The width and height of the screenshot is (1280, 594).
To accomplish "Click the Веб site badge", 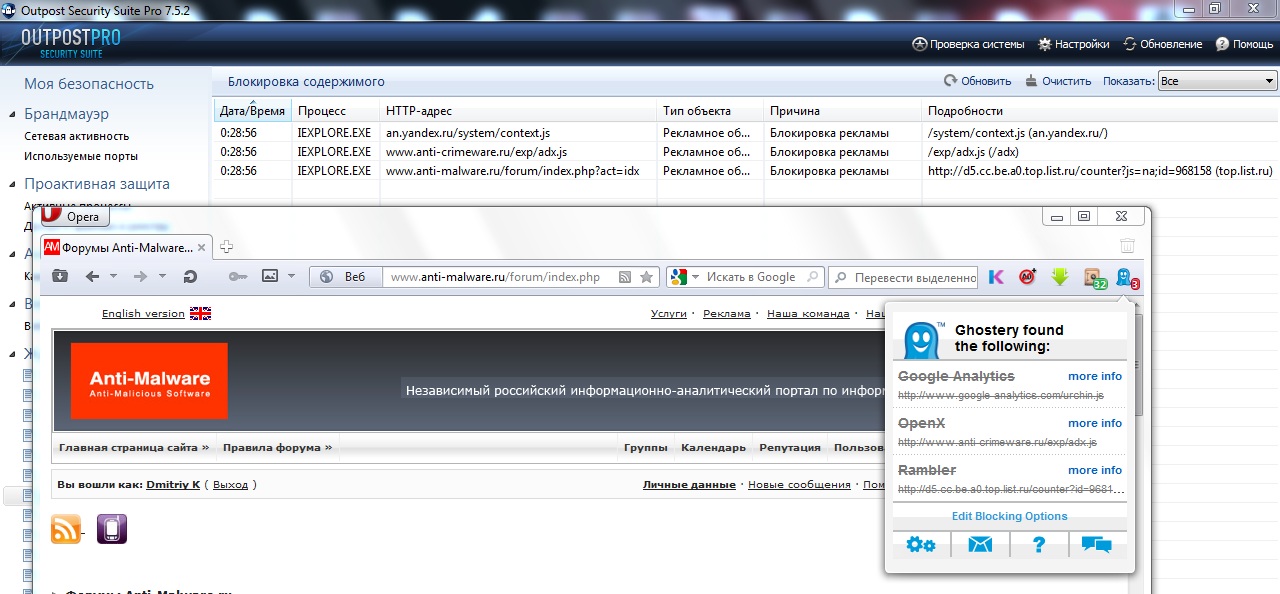I will click(346, 277).
